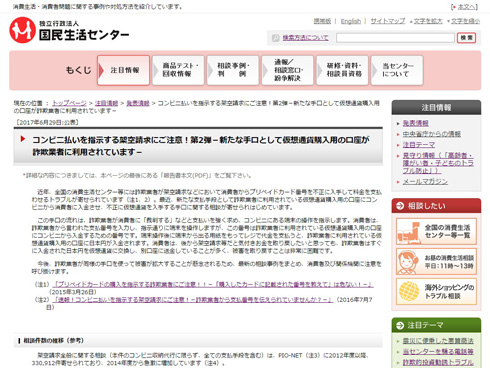Click the globe icon in 海外ショッピング banner
This screenshot has width=490, height=368.
click(x=409, y=291)
